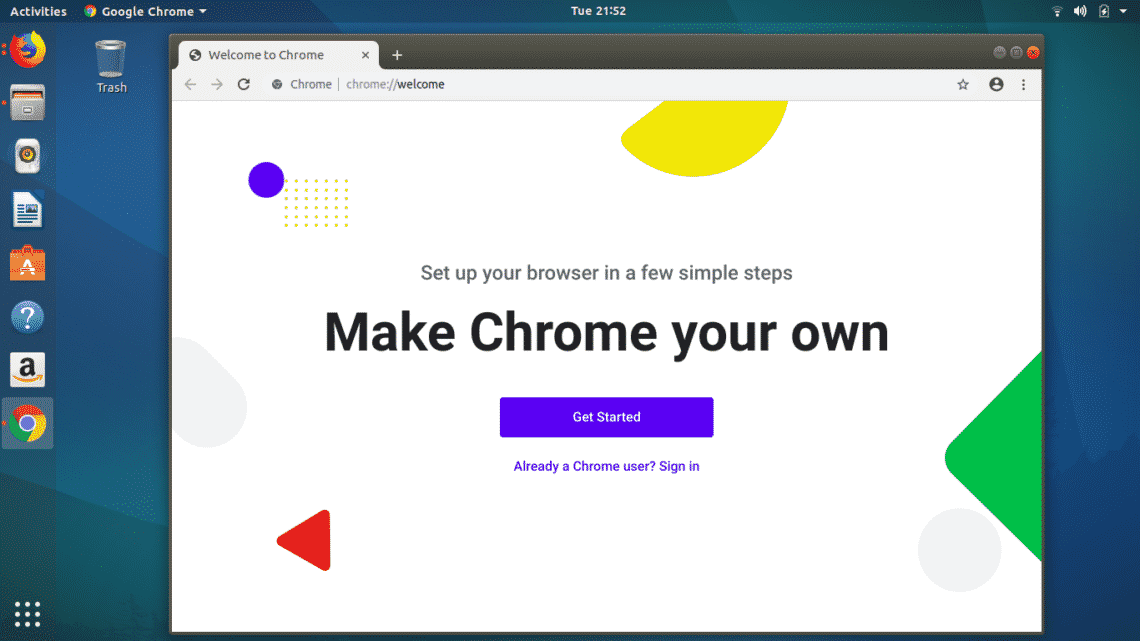Viewport: 1140px width, 641px height.
Task: Reload the page with the refresh icon
Action: pyautogui.click(x=244, y=84)
